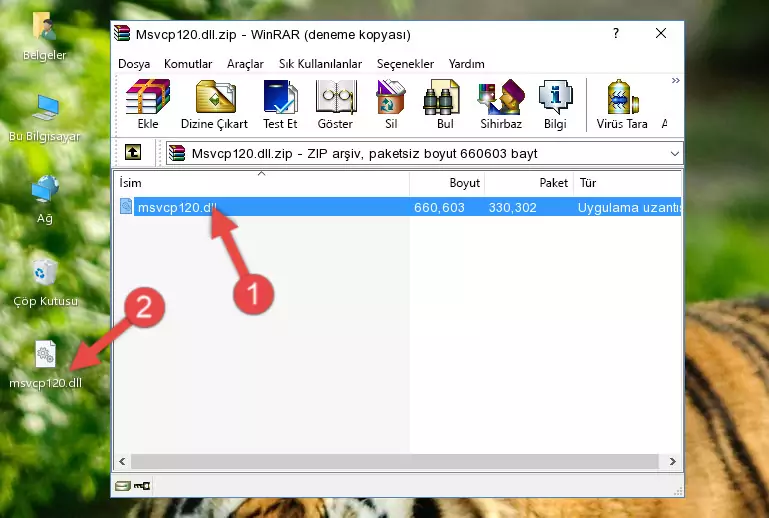Sort by the Tür column header

[x=627, y=182]
